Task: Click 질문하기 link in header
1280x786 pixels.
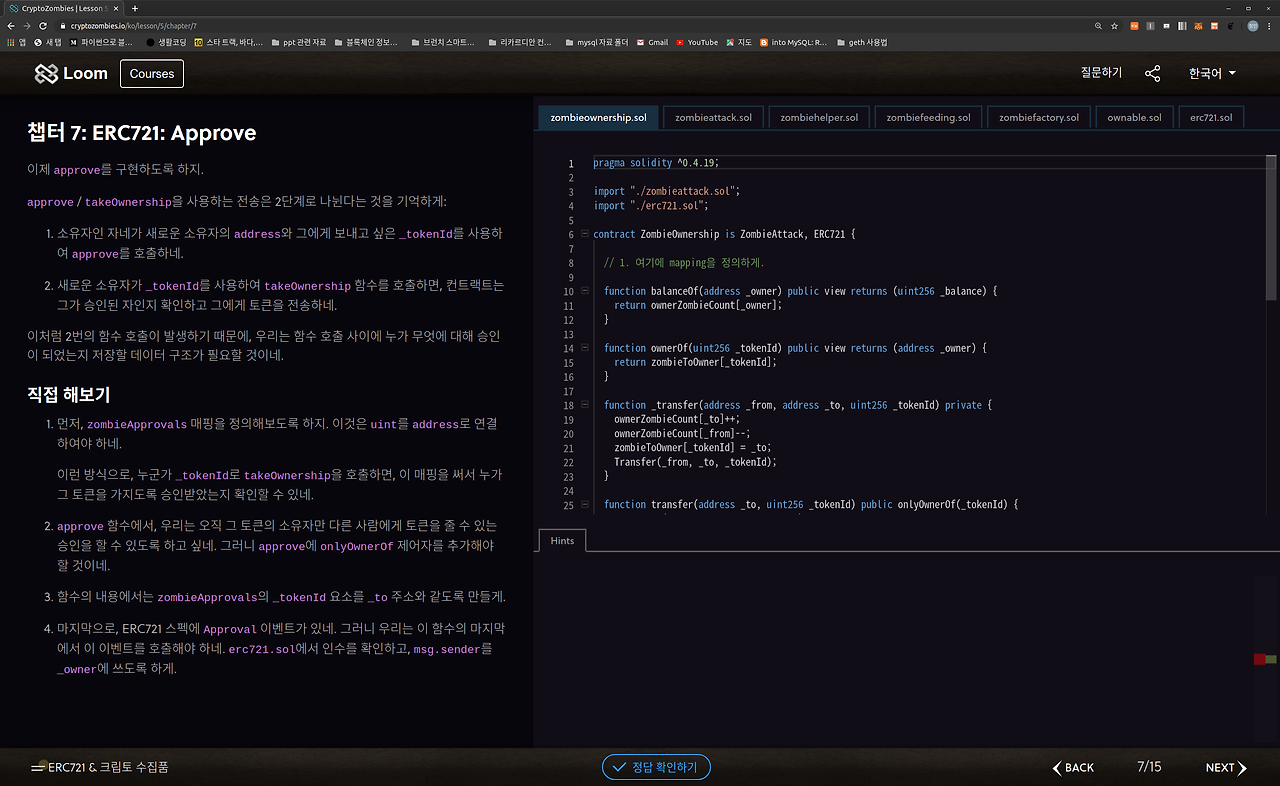Action: pos(1101,73)
